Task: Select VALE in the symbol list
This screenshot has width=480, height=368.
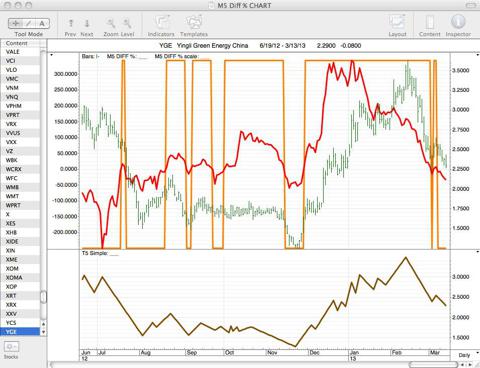Action: [20, 52]
